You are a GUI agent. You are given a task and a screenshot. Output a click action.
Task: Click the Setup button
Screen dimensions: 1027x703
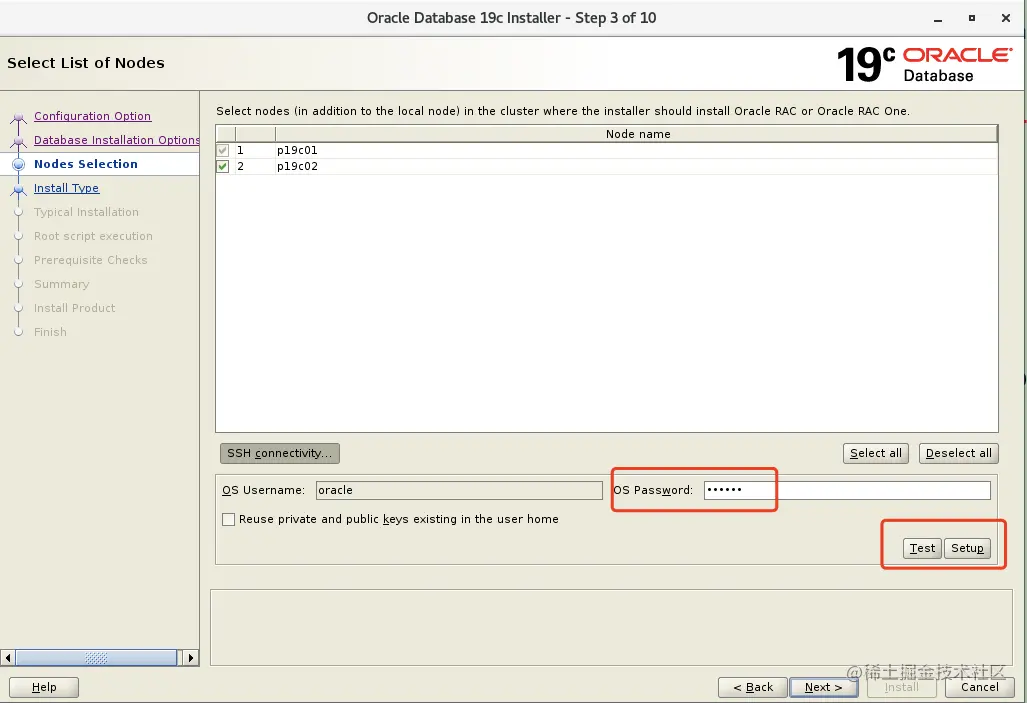point(967,548)
